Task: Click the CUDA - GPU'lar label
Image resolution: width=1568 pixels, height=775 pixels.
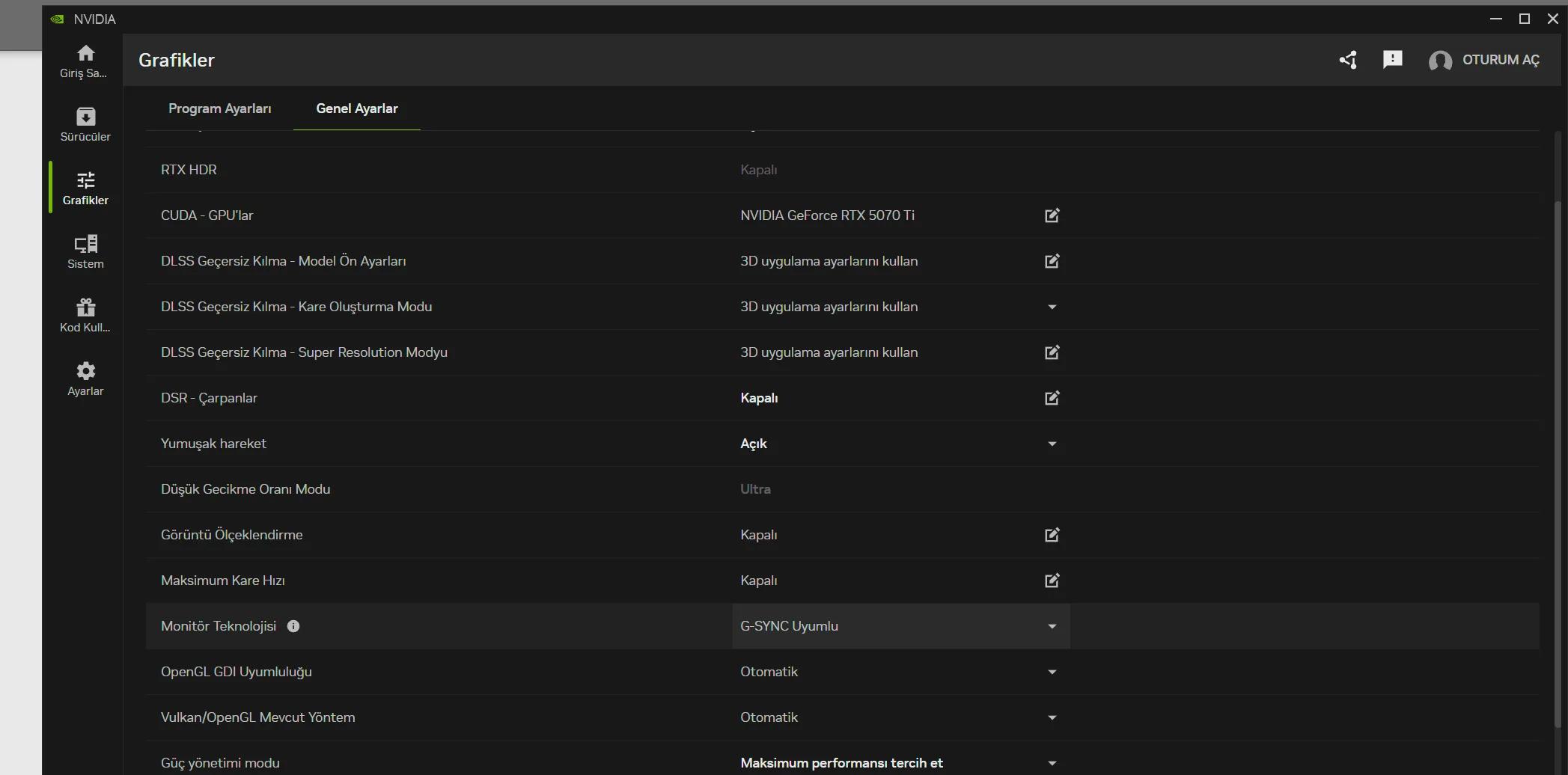Action: click(x=207, y=215)
